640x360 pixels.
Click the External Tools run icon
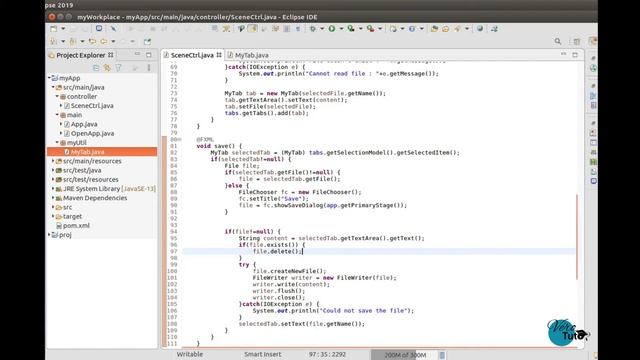[x=371, y=29]
